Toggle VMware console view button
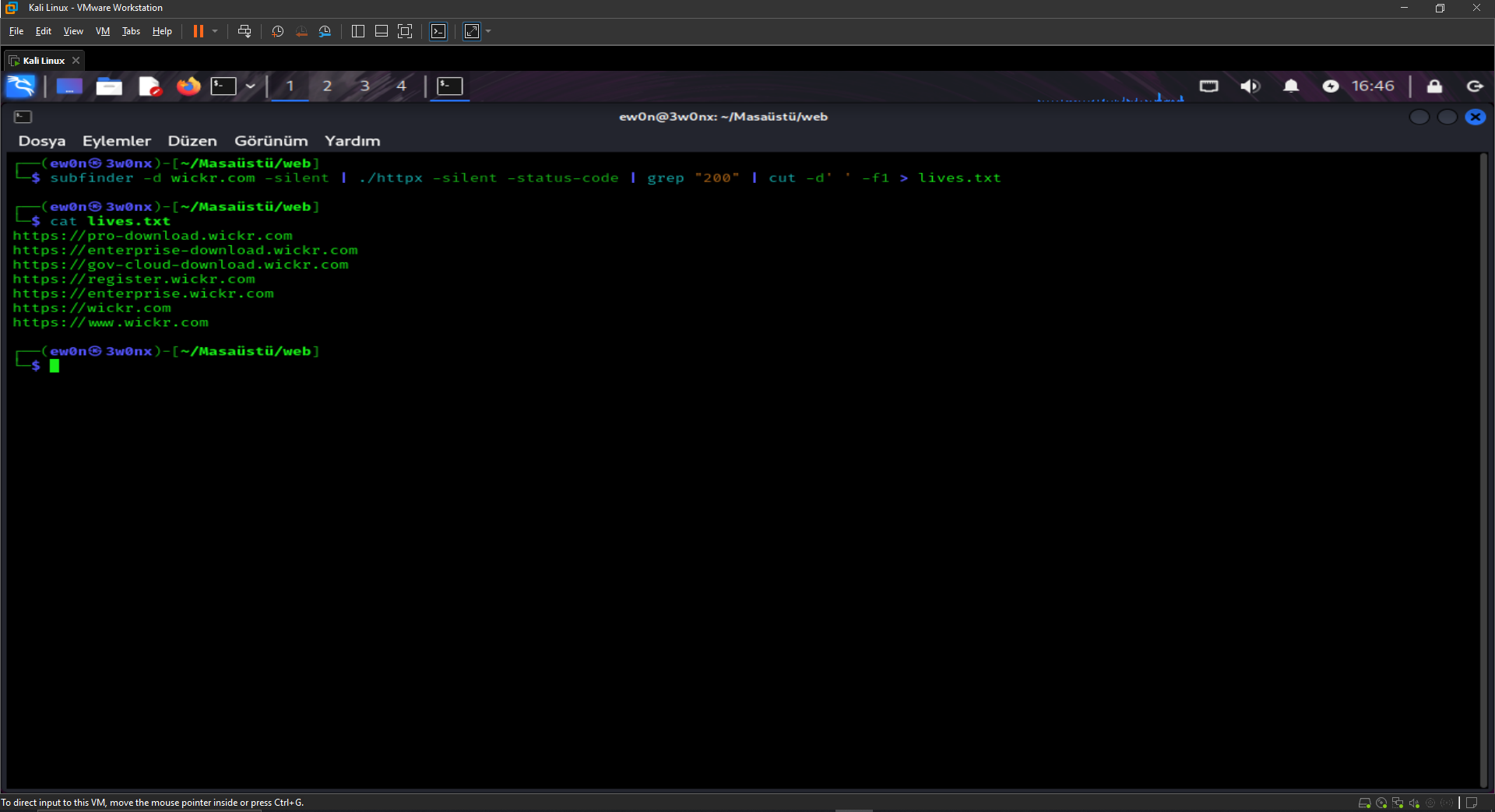 439,31
